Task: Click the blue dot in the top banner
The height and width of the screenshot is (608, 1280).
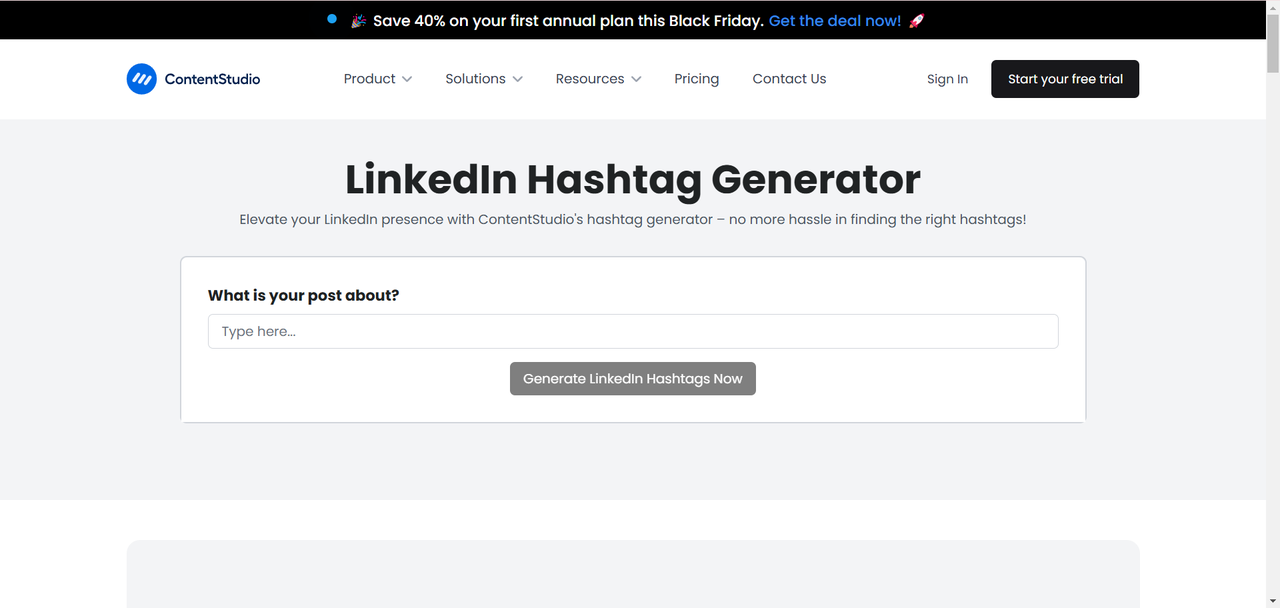Action: click(x=332, y=18)
